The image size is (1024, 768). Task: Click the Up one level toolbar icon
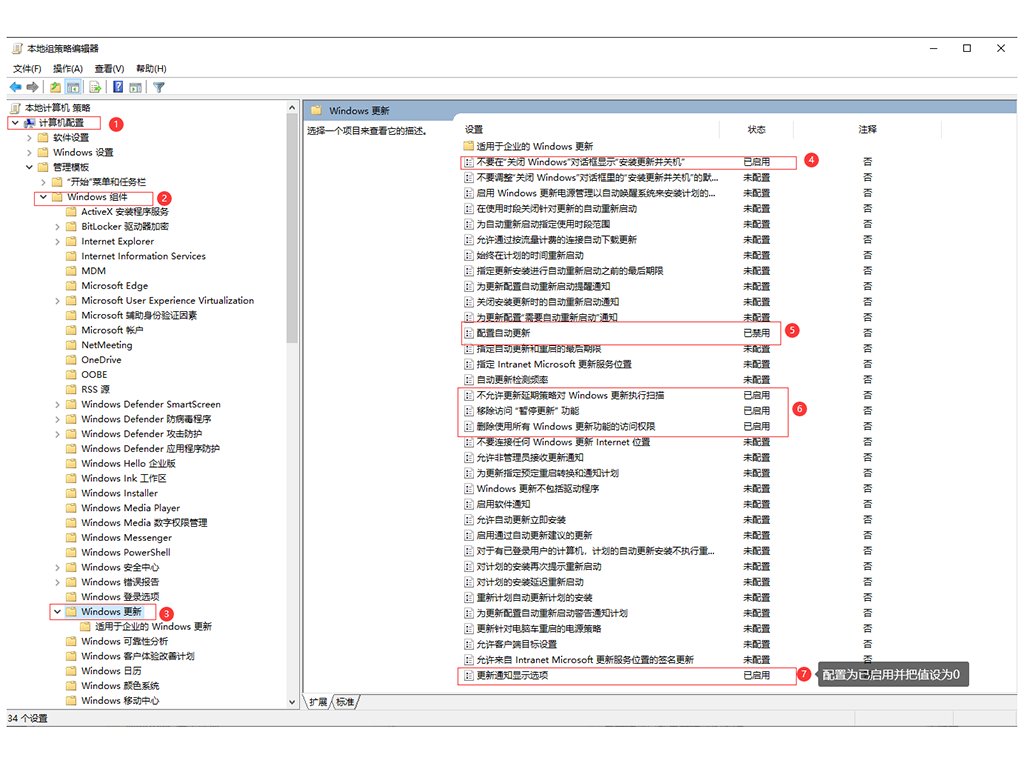[56, 87]
